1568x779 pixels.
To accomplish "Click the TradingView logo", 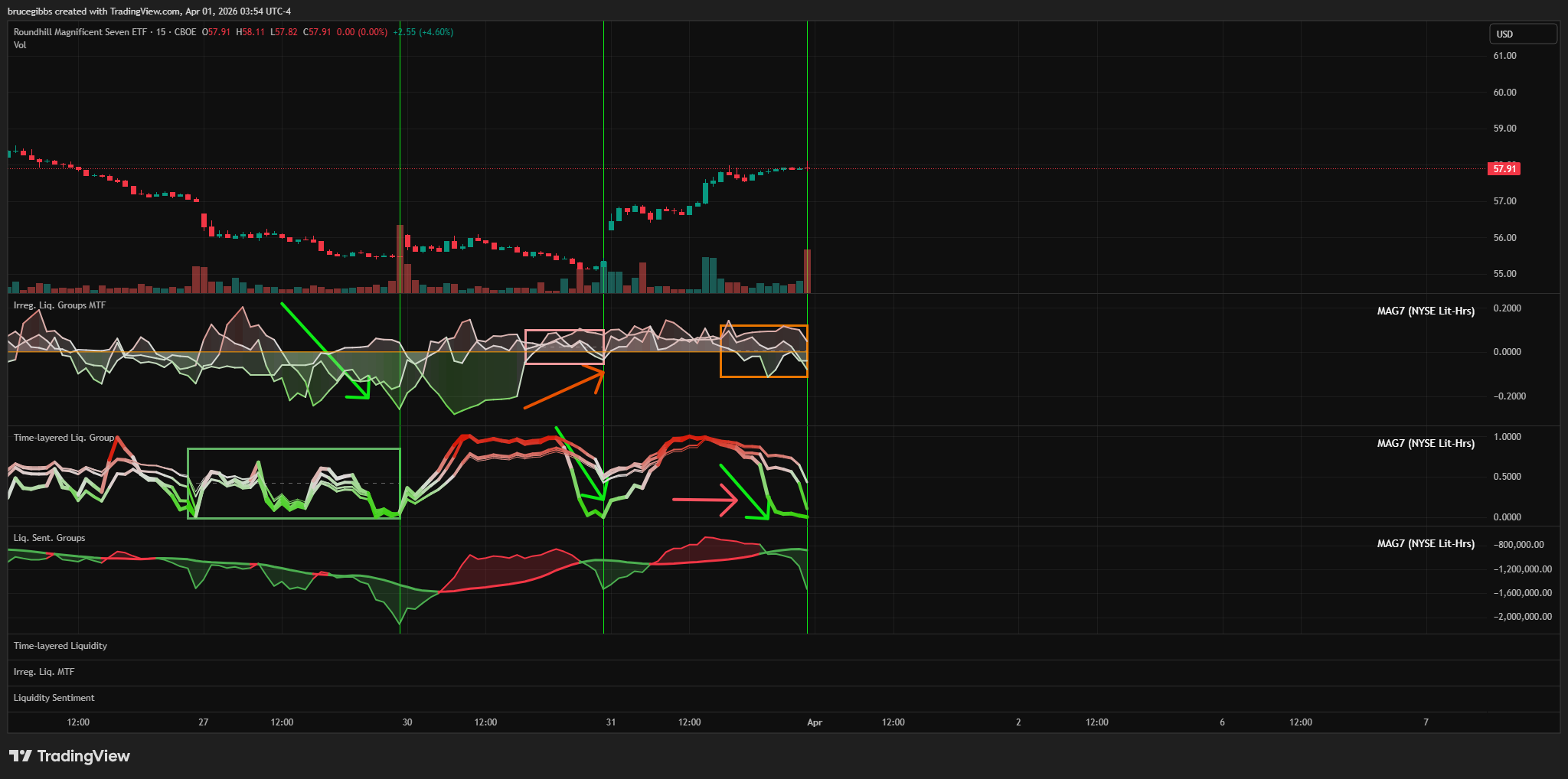I will (70, 756).
